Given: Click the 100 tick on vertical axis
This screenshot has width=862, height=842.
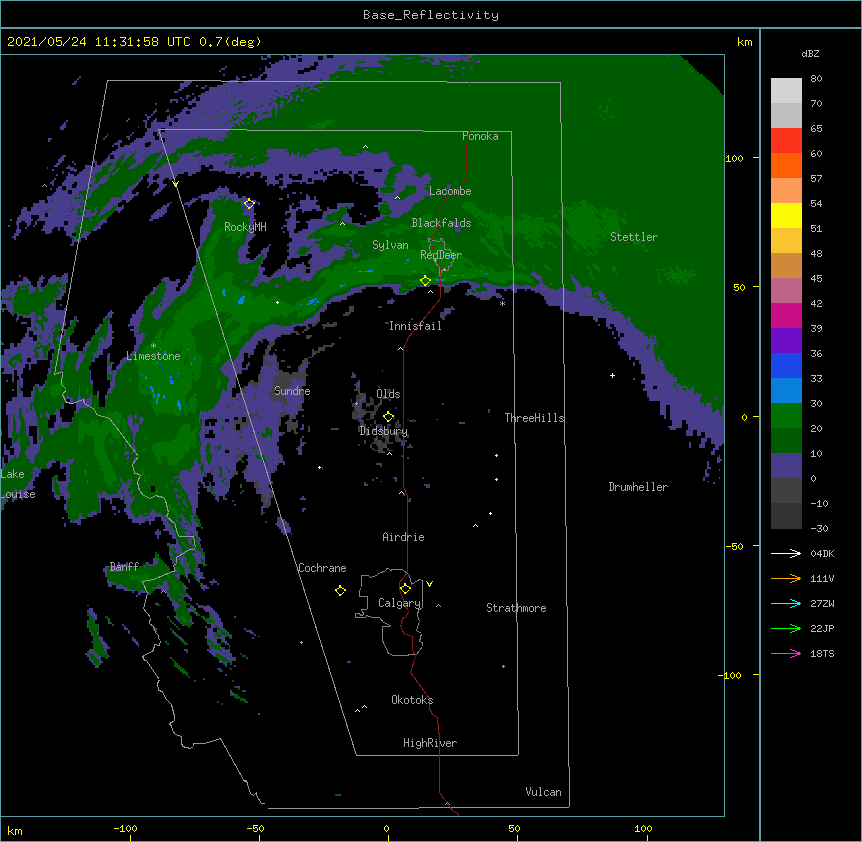Looking at the screenshot, I should (x=734, y=158).
